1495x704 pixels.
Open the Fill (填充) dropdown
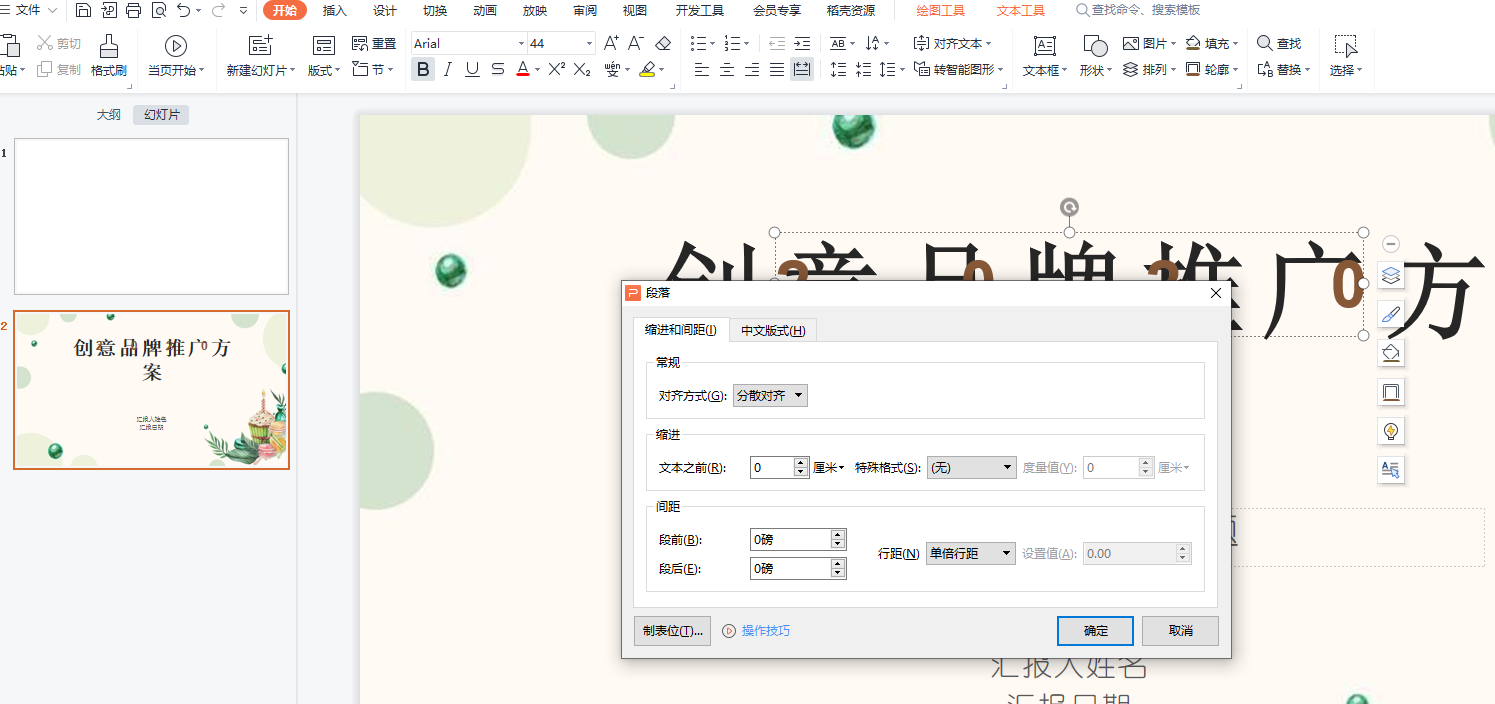click(x=1212, y=43)
